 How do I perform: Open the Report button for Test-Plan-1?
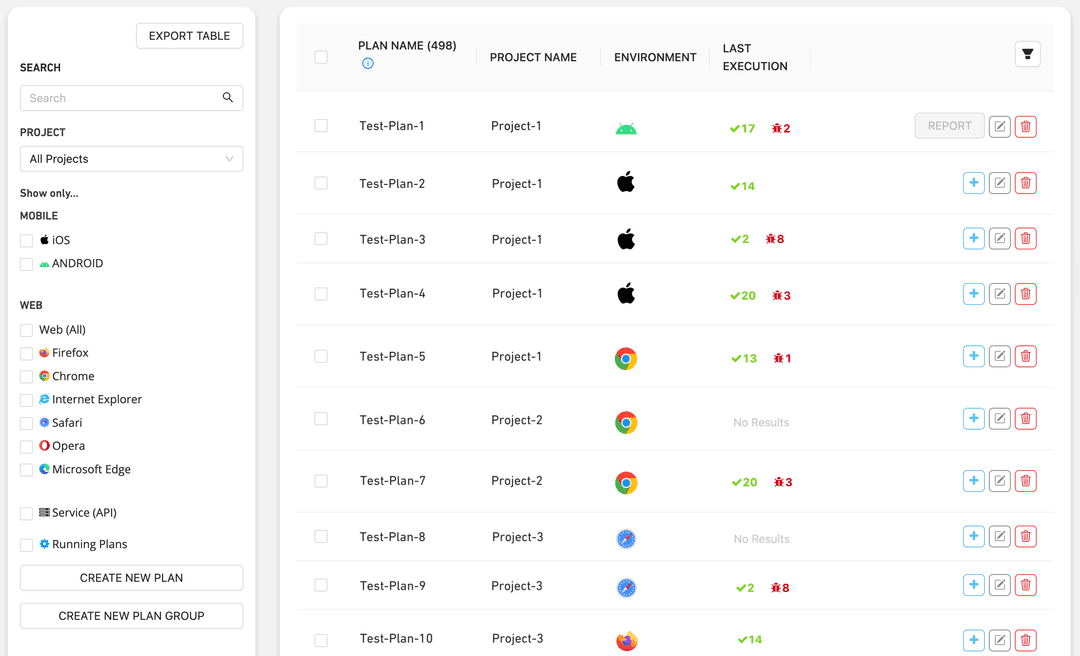point(949,126)
